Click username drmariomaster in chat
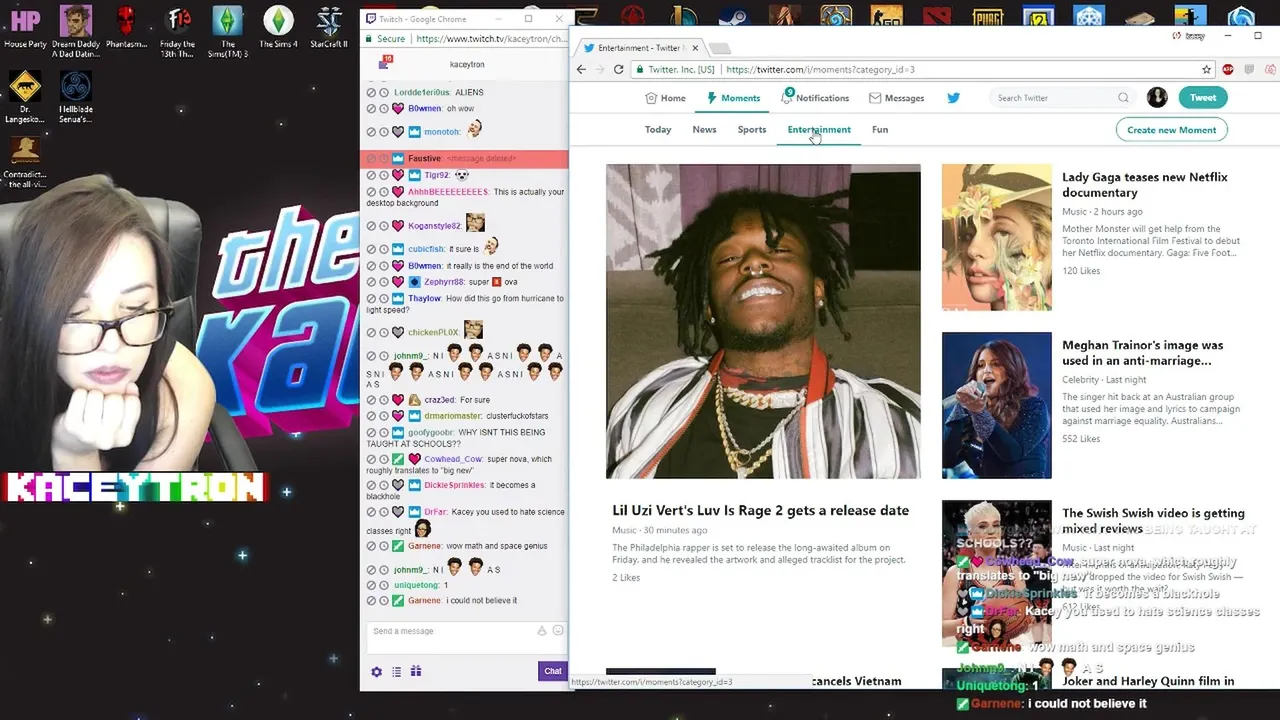The height and width of the screenshot is (720, 1280). (452, 416)
